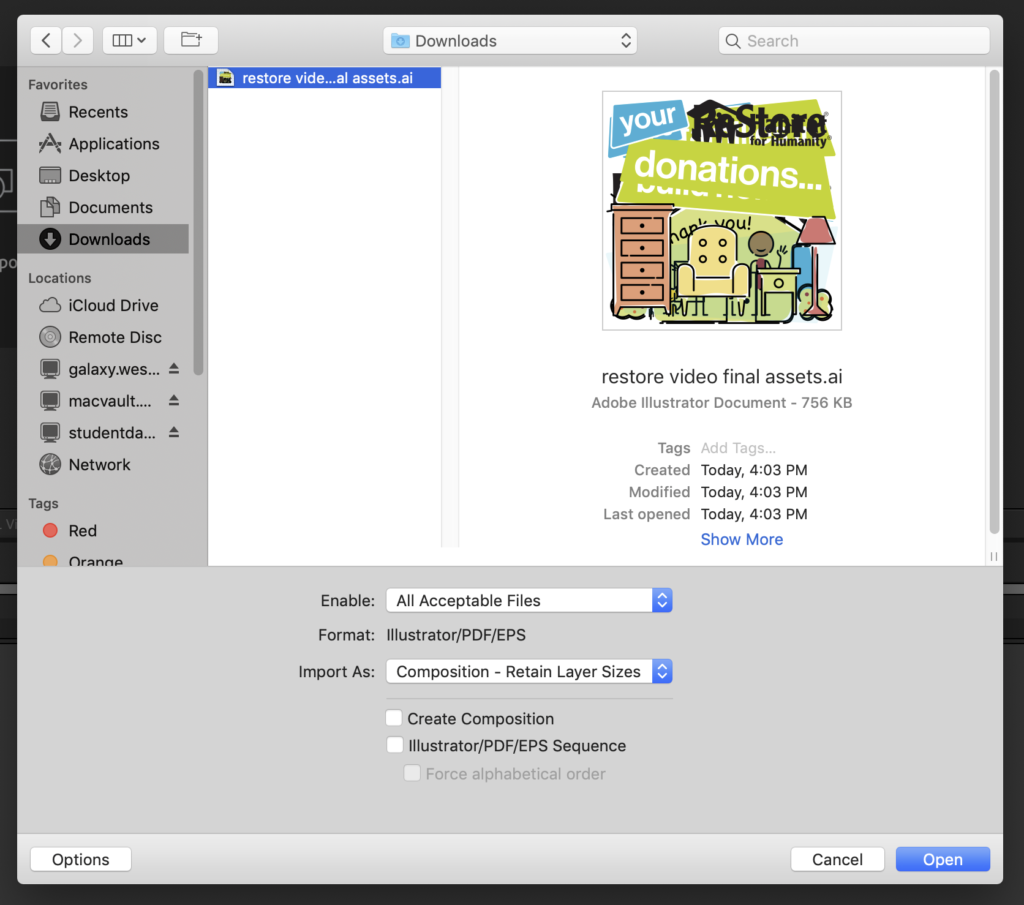Image resolution: width=1024 pixels, height=905 pixels.
Task: Enable the Create Composition checkbox
Action: click(395, 718)
